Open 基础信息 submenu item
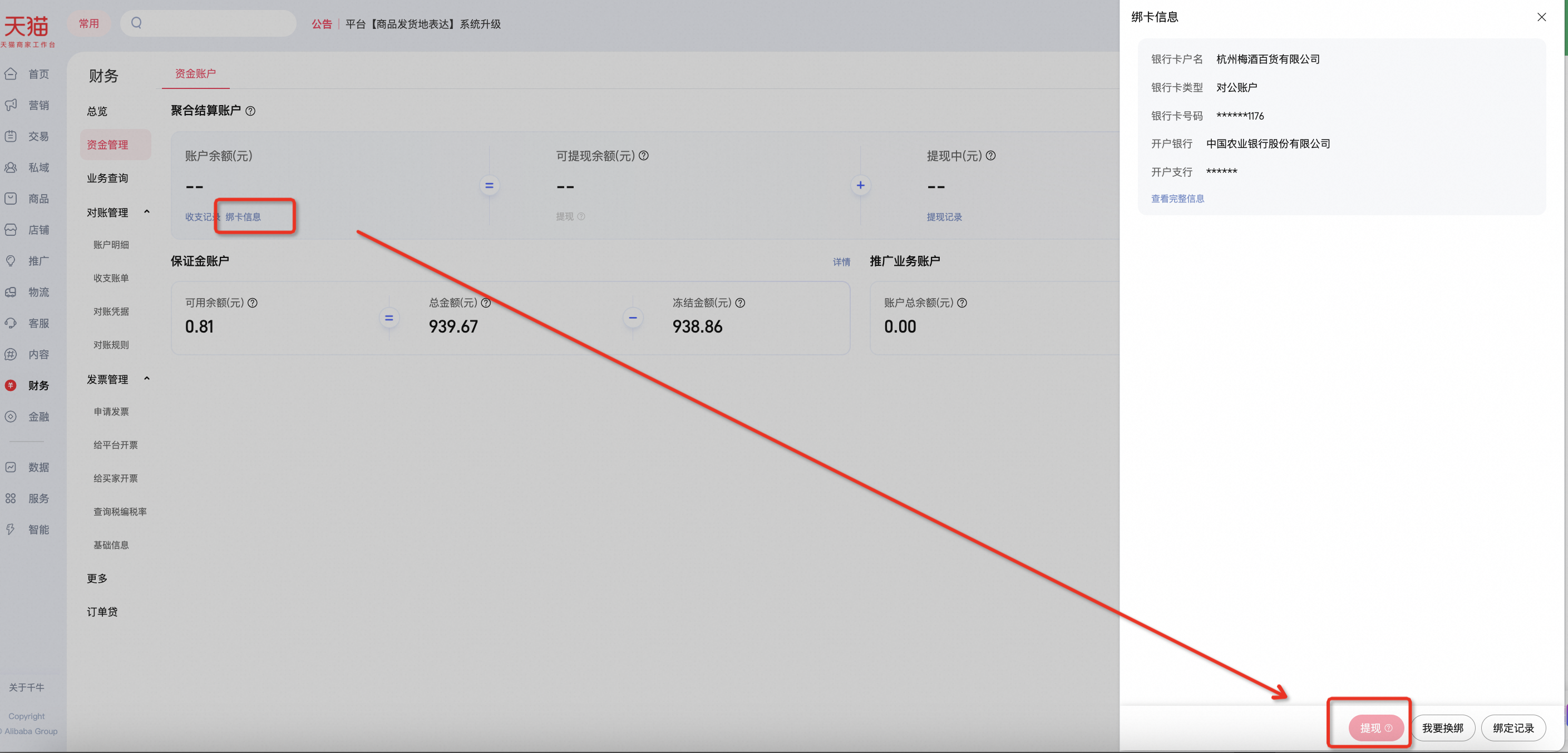 [x=111, y=546]
